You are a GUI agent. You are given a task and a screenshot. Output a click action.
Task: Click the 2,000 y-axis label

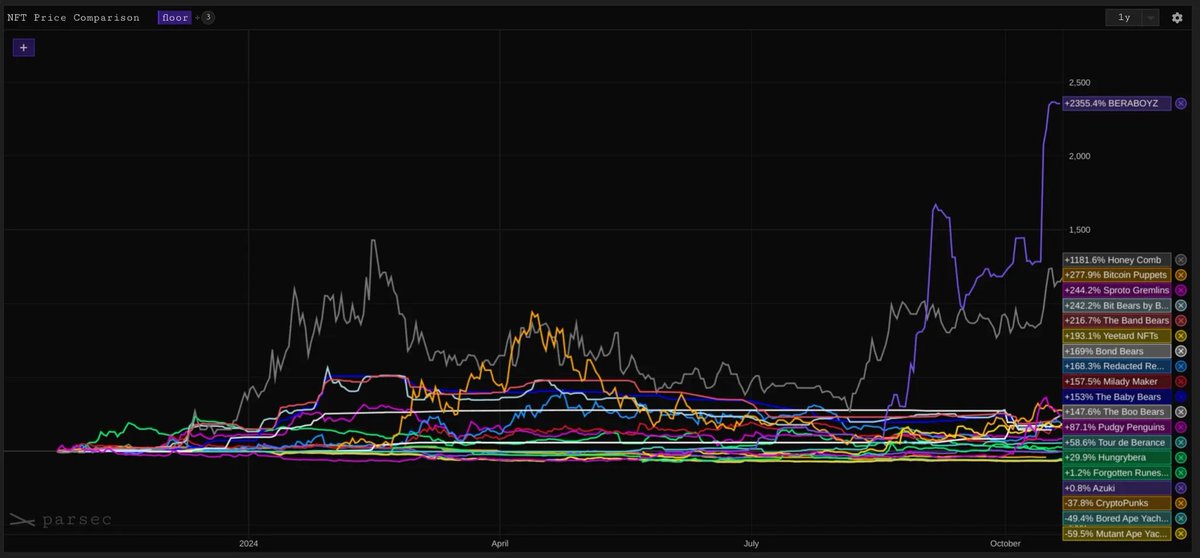1082,156
